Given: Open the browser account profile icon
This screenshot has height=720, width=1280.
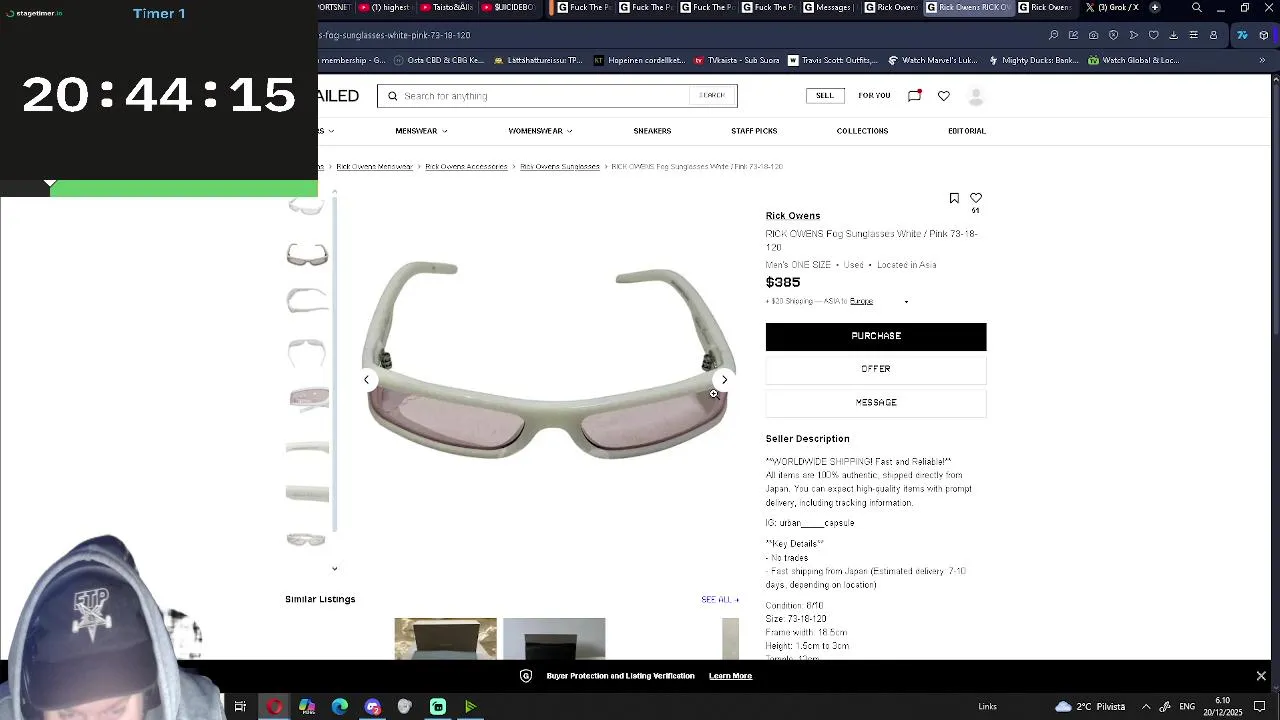Looking at the screenshot, I should (x=1213, y=35).
